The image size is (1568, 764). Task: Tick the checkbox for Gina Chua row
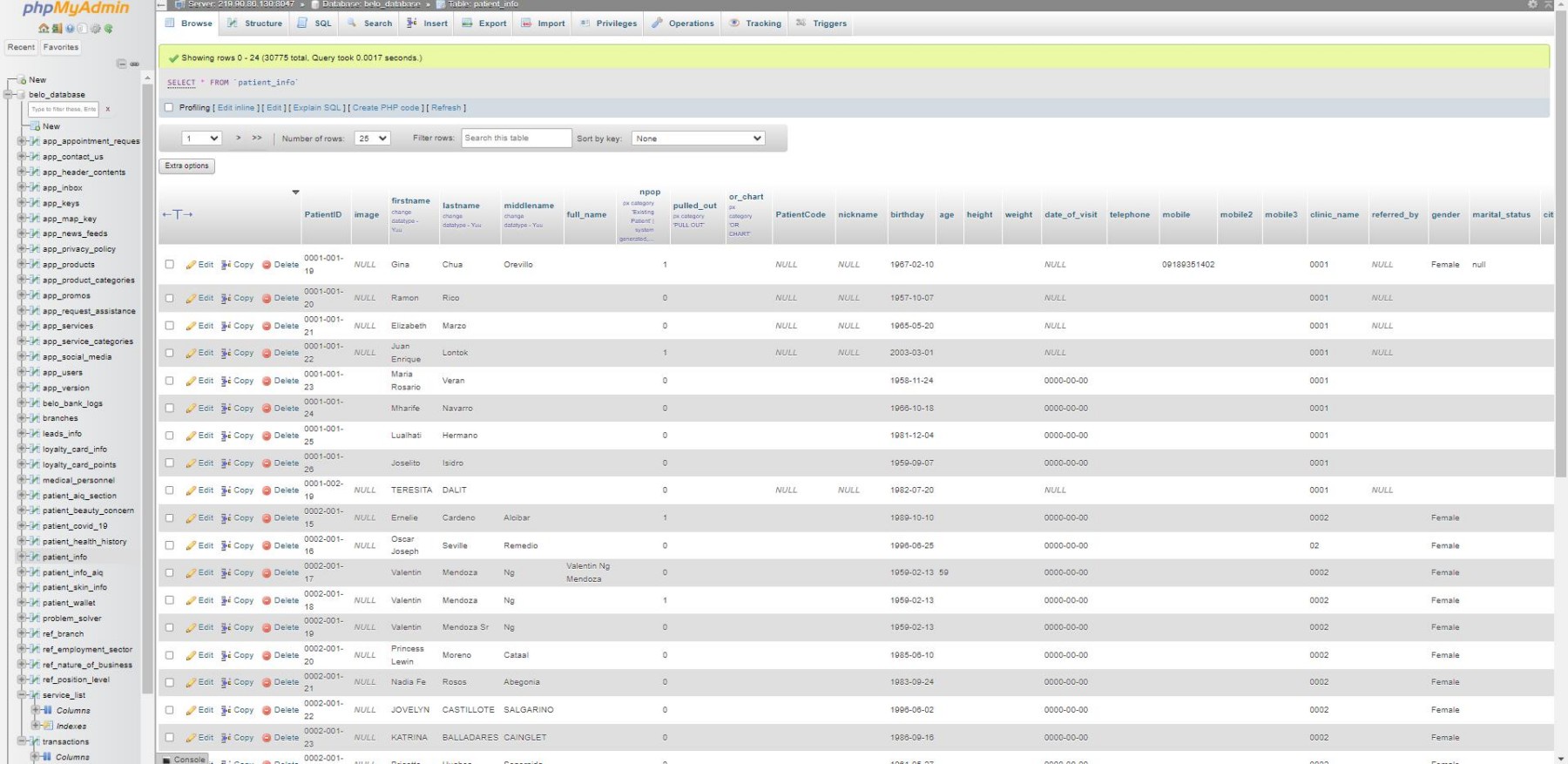169,264
